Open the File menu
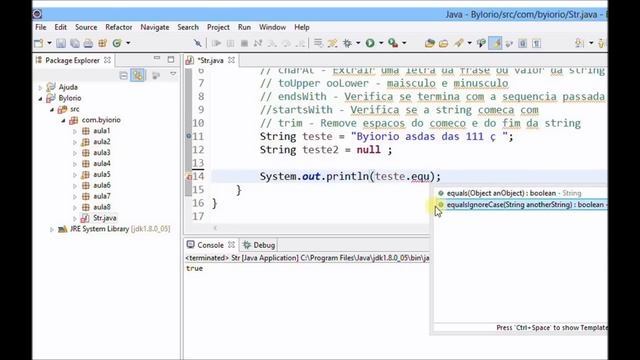640x360 pixels. pos(41,27)
